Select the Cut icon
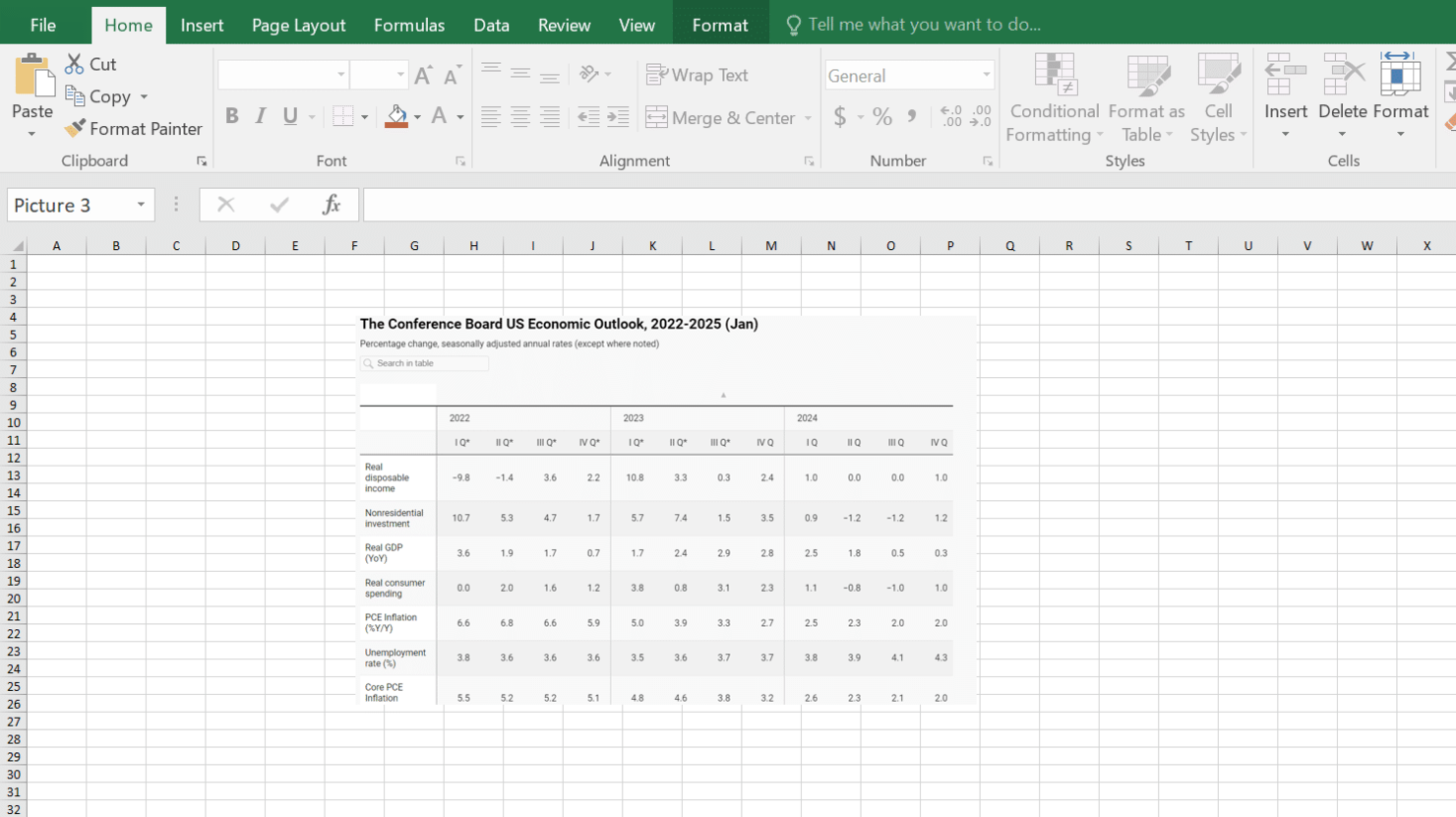Image resolution: width=1456 pixels, height=817 pixels. pos(74,63)
